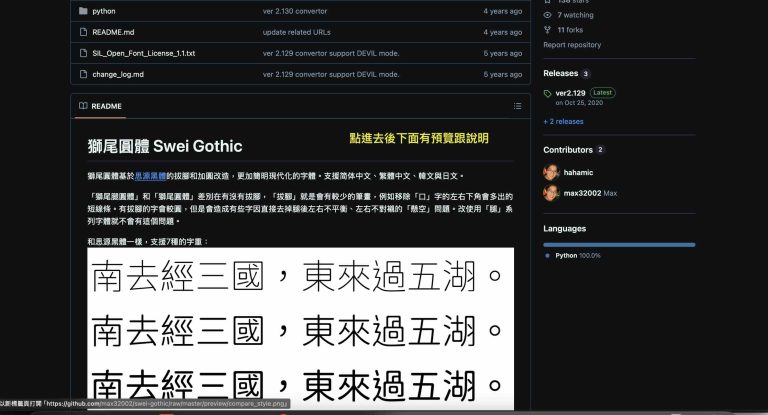Viewport: 768px width, 415px height.
Task: Open commit 'update related URLs'
Action: click(x=296, y=32)
